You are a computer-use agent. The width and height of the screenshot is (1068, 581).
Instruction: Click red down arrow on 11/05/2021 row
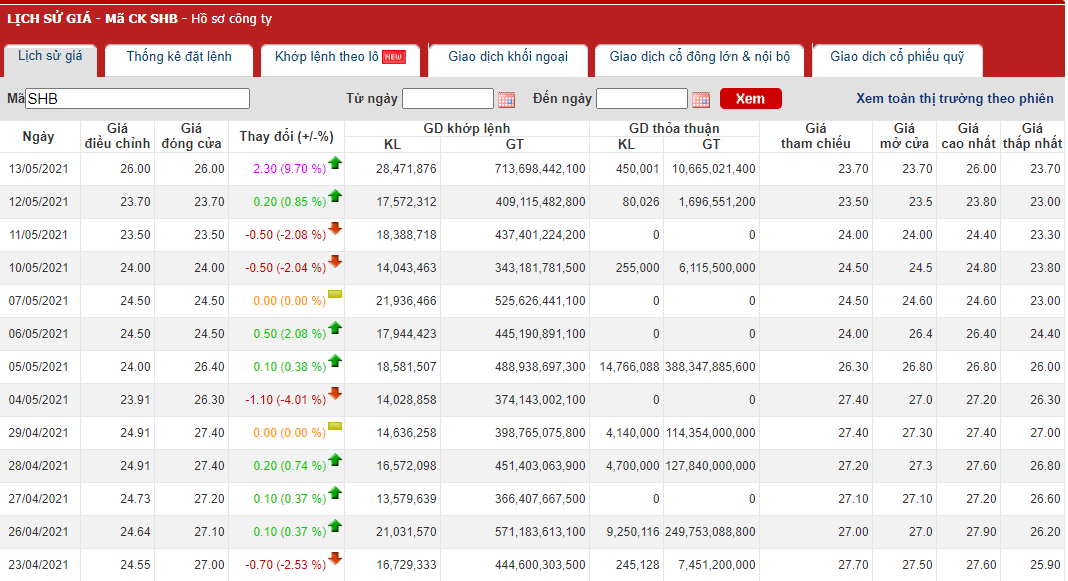(x=335, y=229)
